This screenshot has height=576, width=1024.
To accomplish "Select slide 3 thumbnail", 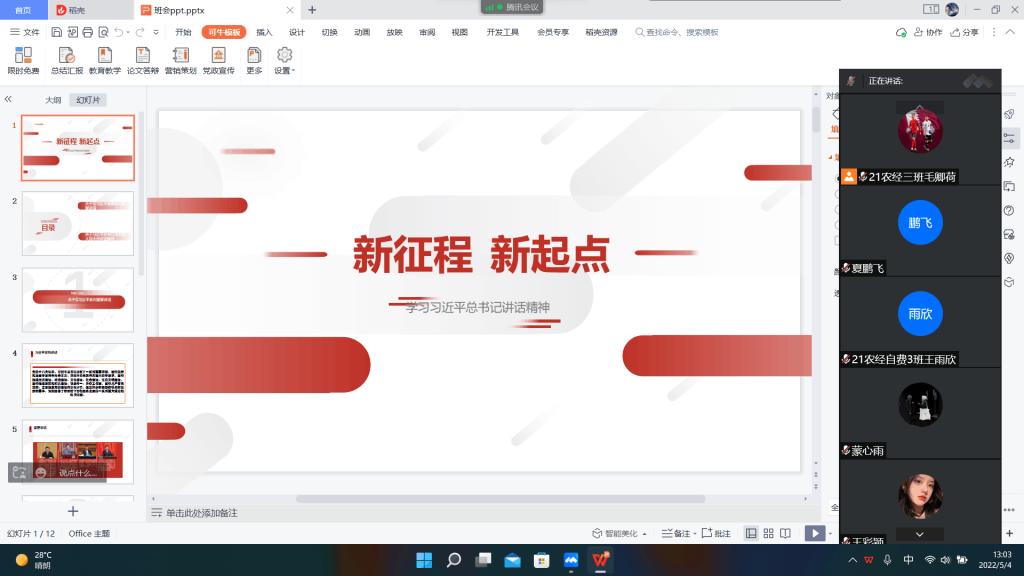I will pyautogui.click(x=78, y=299).
